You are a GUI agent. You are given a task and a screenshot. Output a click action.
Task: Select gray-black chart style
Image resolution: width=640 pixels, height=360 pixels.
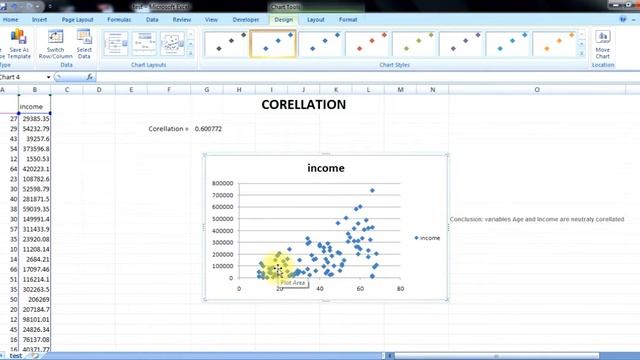click(x=226, y=43)
